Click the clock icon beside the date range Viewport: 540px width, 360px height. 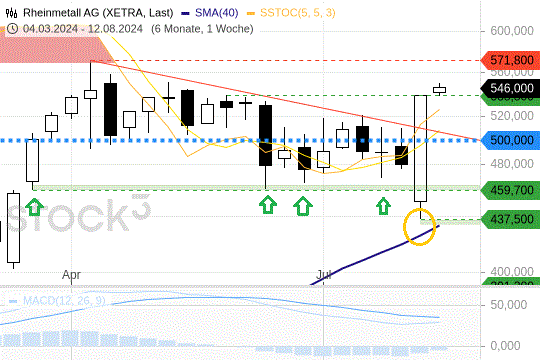(12, 29)
